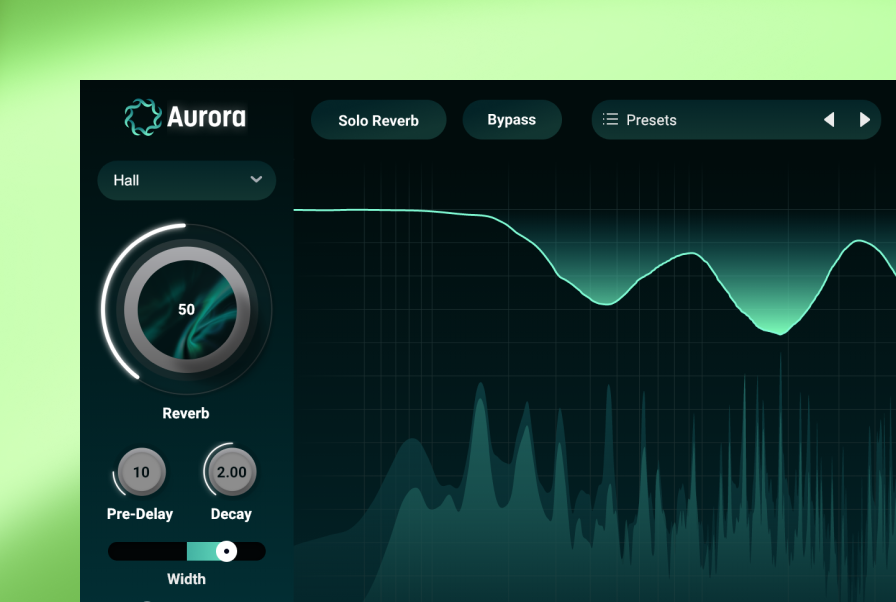
Task: Click the Aurora plugin title text
Action: (x=206, y=117)
